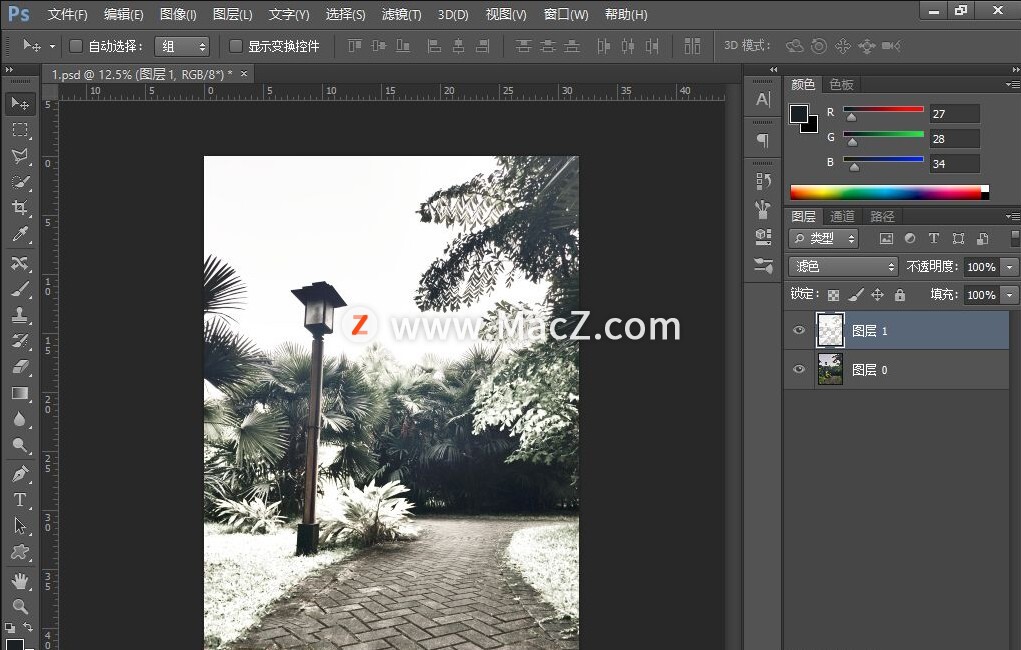Select the 图层 0 thumbnail
This screenshot has width=1021, height=650.
point(830,369)
